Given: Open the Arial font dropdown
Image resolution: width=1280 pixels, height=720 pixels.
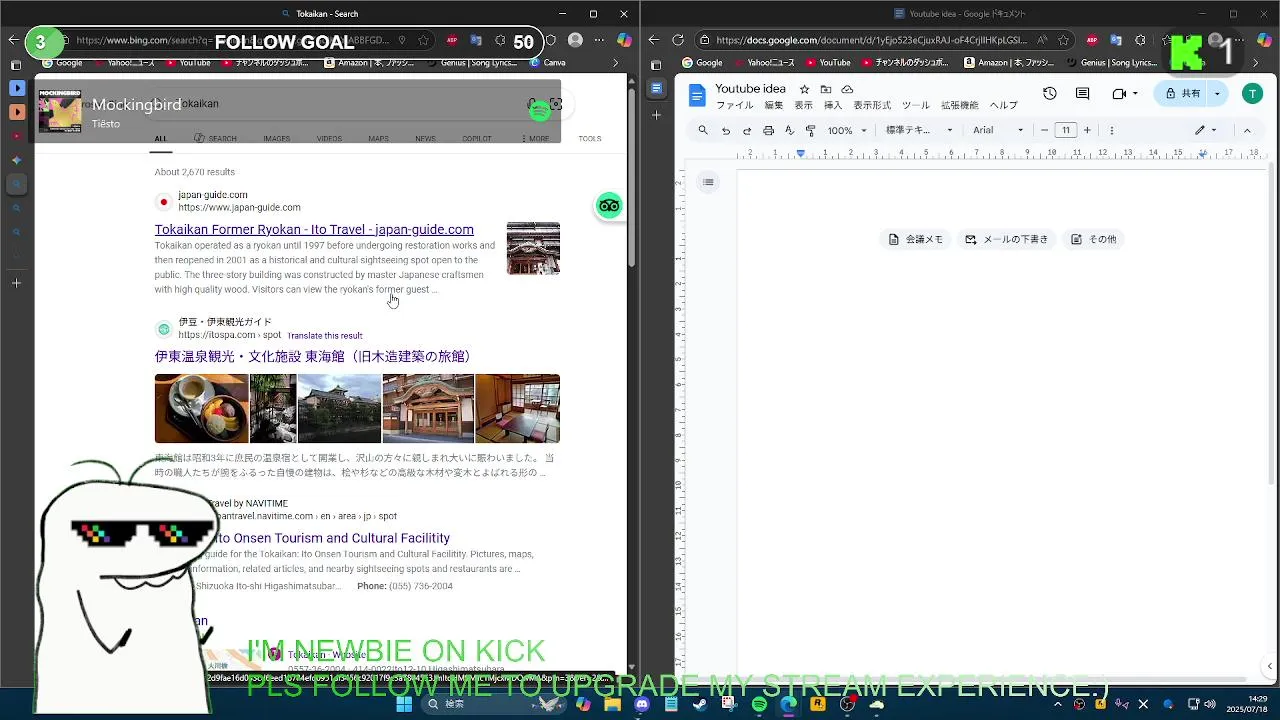Looking at the screenshot, I should 998,130.
